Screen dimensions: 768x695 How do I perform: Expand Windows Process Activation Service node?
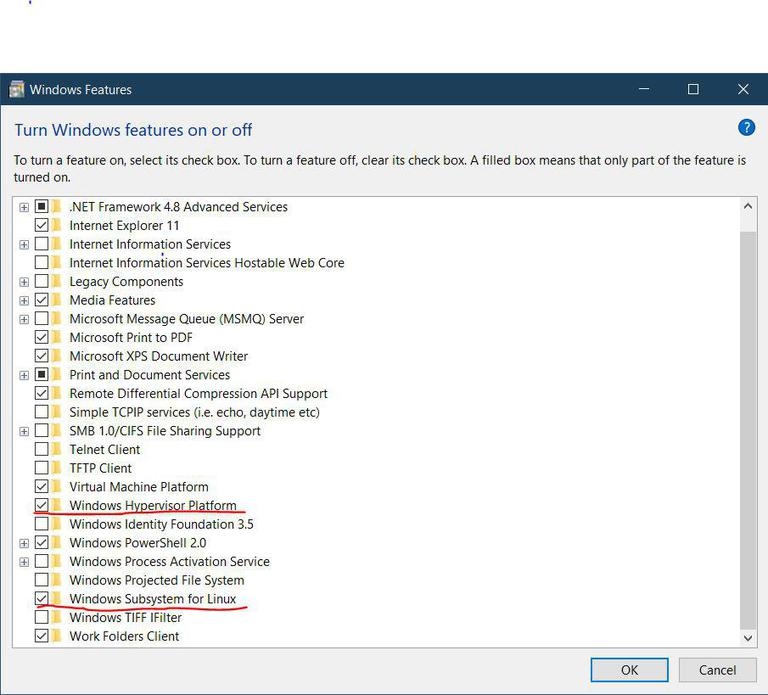coord(24,562)
